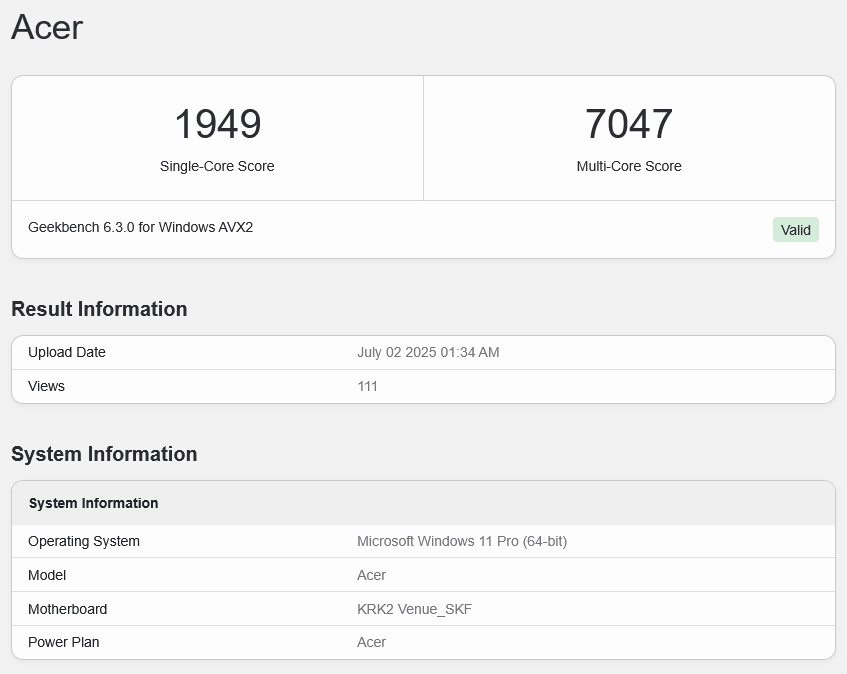Select the view count 111

pyautogui.click(x=367, y=386)
